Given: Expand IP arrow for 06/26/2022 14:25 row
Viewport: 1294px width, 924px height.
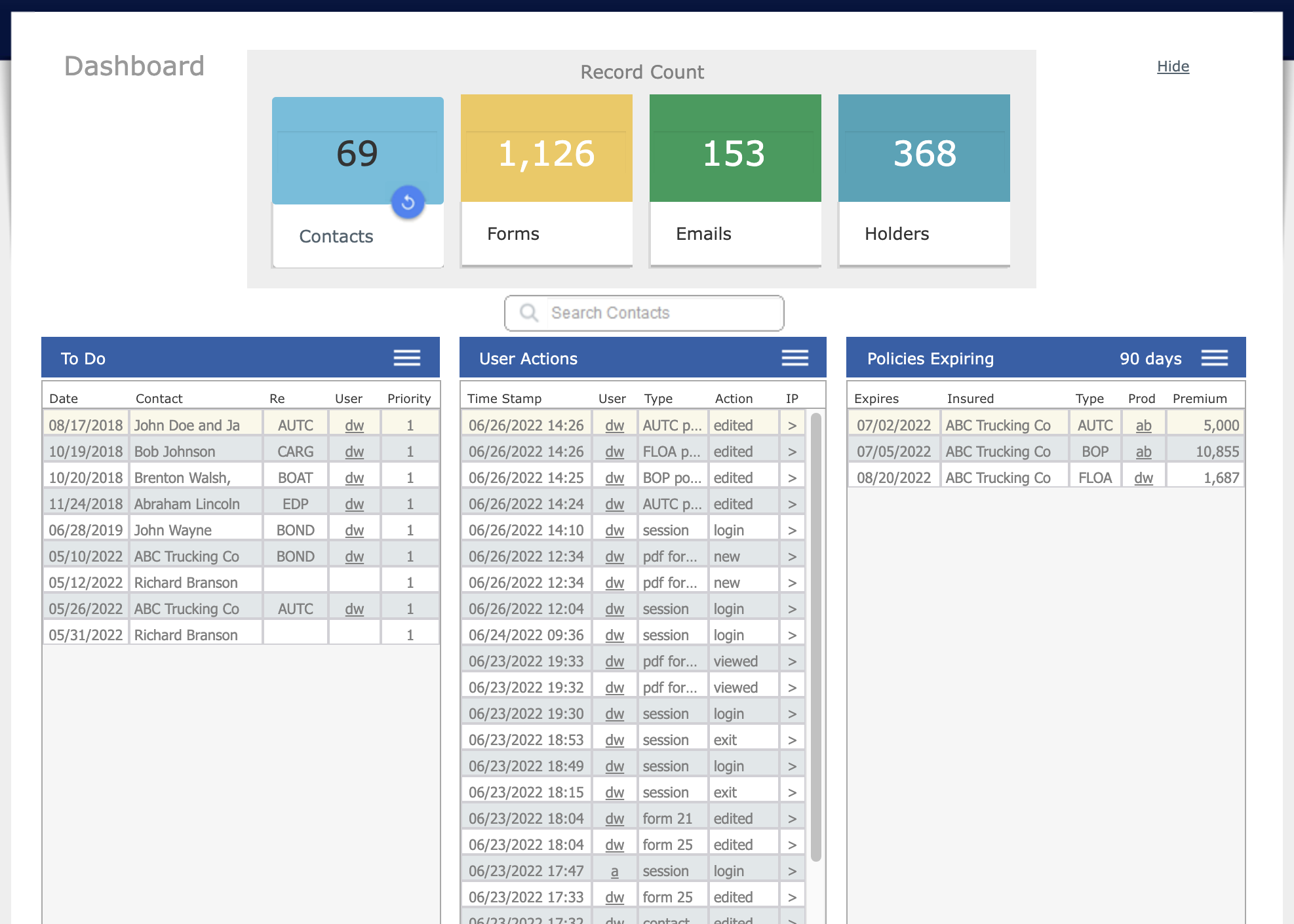Looking at the screenshot, I should coord(792,478).
